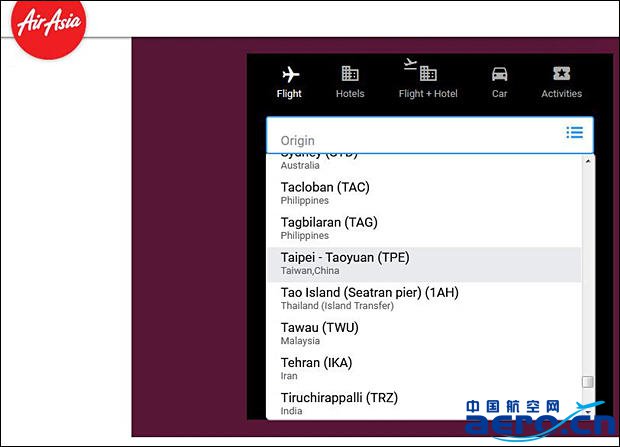
Task: Choose Tawau (TWU) from the list
Action: point(424,334)
